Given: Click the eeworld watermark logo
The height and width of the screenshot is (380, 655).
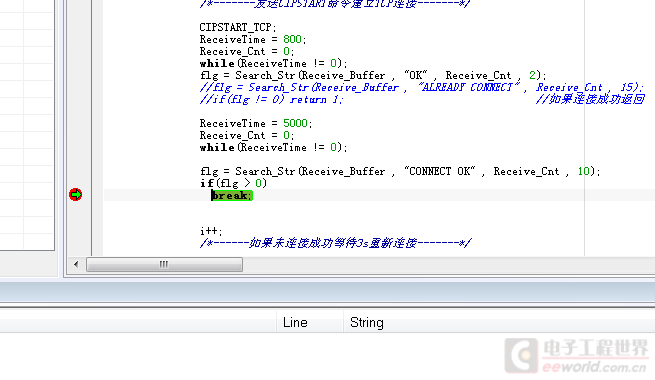Looking at the screenshot, I should click(x=576, y=356).
